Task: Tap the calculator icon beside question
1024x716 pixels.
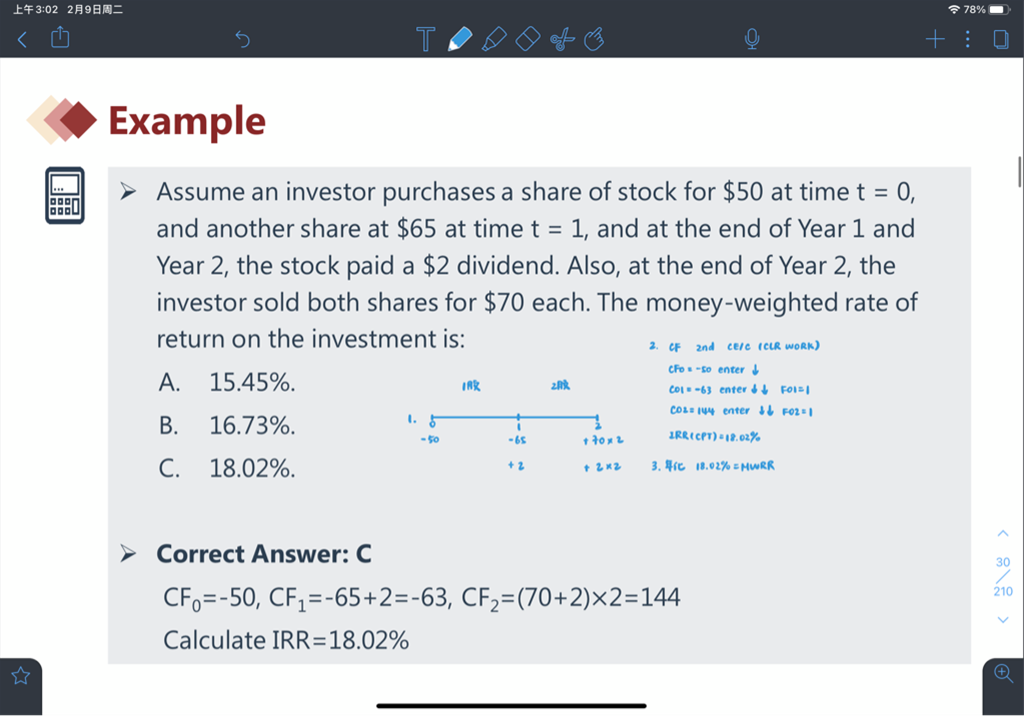Action: pyautogui.click(x=65, y=195)
